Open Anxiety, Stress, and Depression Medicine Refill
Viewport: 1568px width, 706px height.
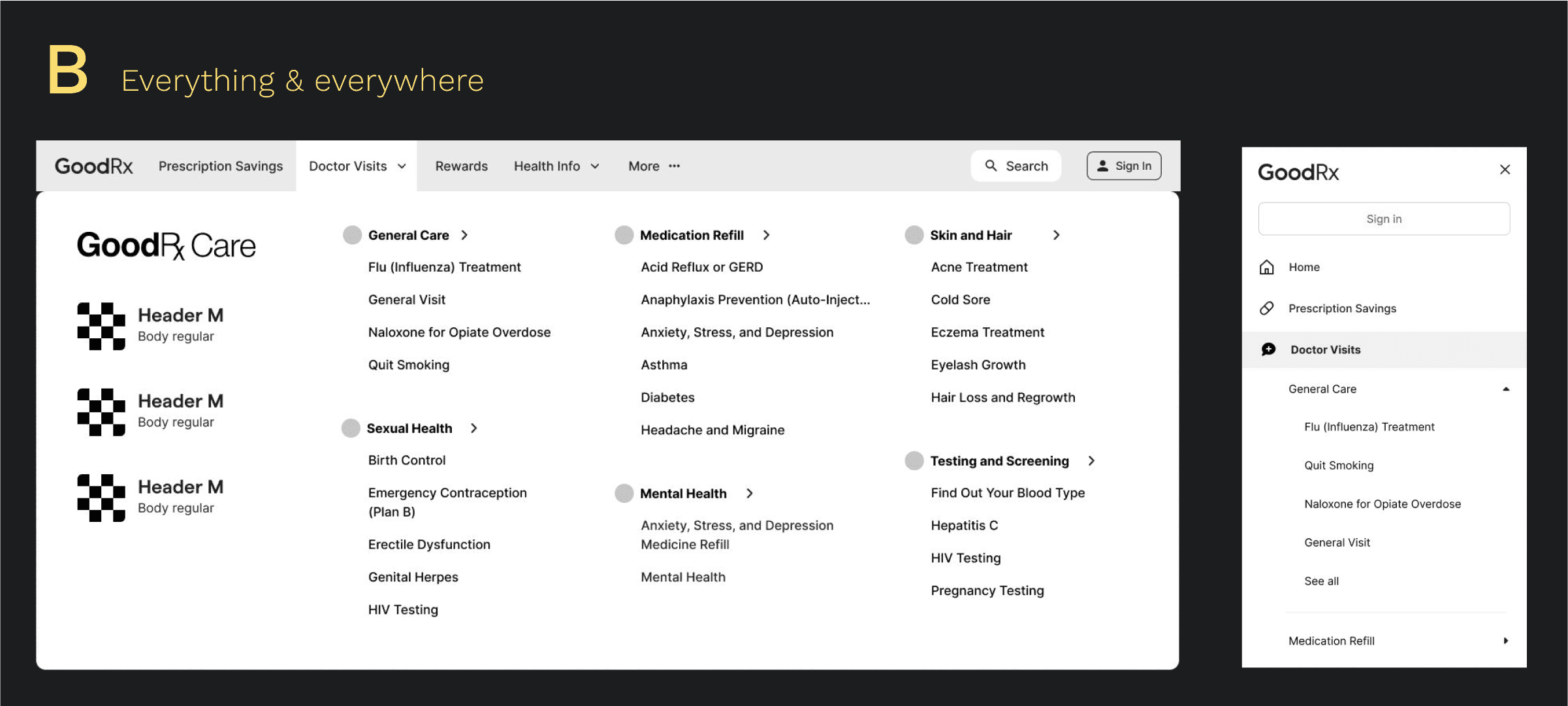click(737, 535)
